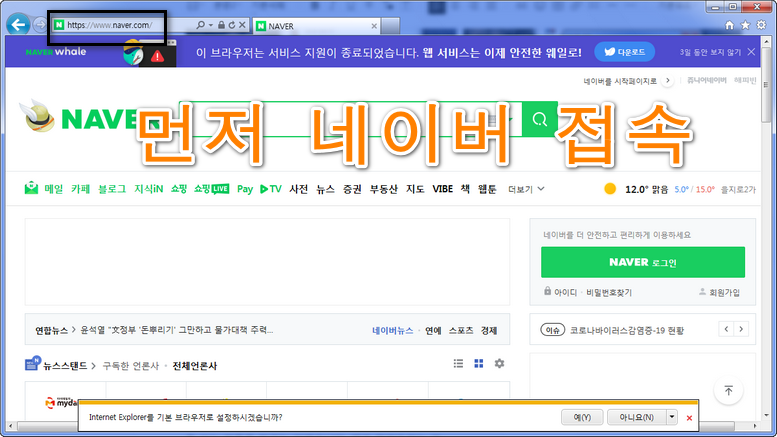Click 비밀번호찾기 link
The image size is (777, 437).
pyautogui.click(x=609, y=292)
